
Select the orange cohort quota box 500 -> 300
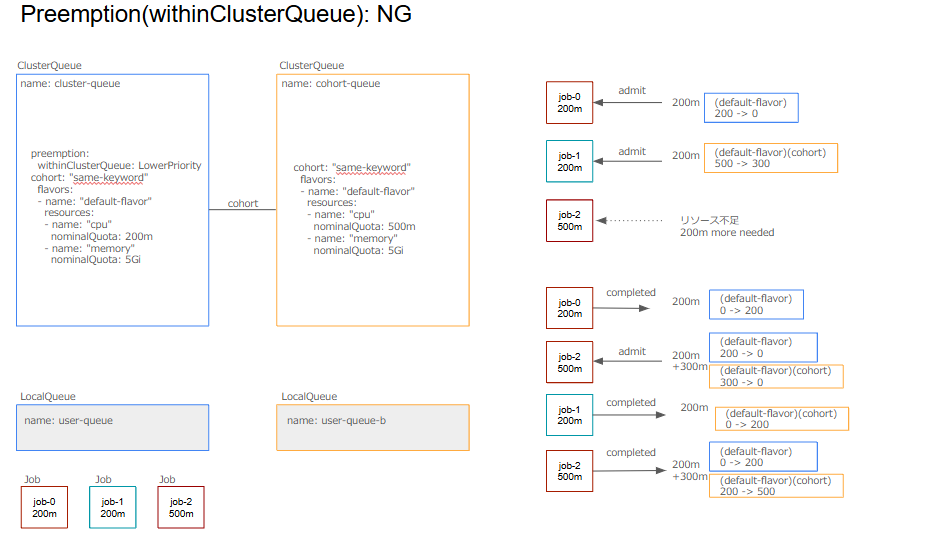pyautogui.click(x=771, y=158)
